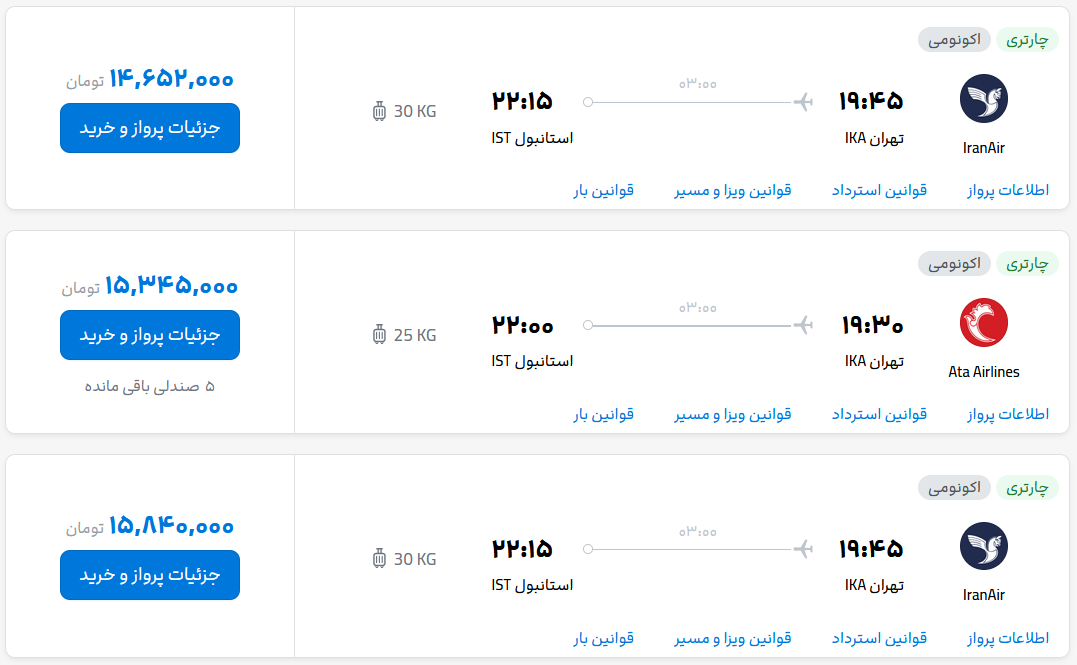This screenshot has height=665, width=1077.
Task: Click the اکونومی badge on the Ata Airlines card
Action: pos(955,264)
